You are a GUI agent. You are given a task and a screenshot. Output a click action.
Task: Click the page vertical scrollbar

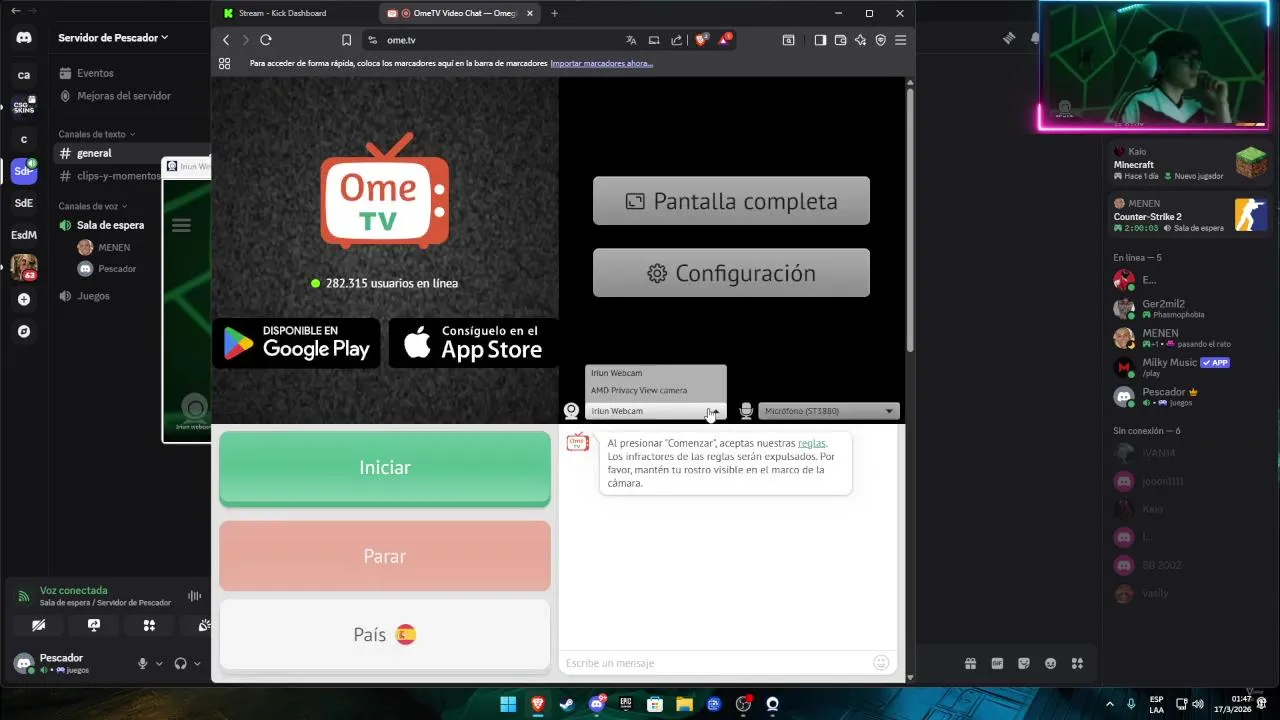point(910,220)
